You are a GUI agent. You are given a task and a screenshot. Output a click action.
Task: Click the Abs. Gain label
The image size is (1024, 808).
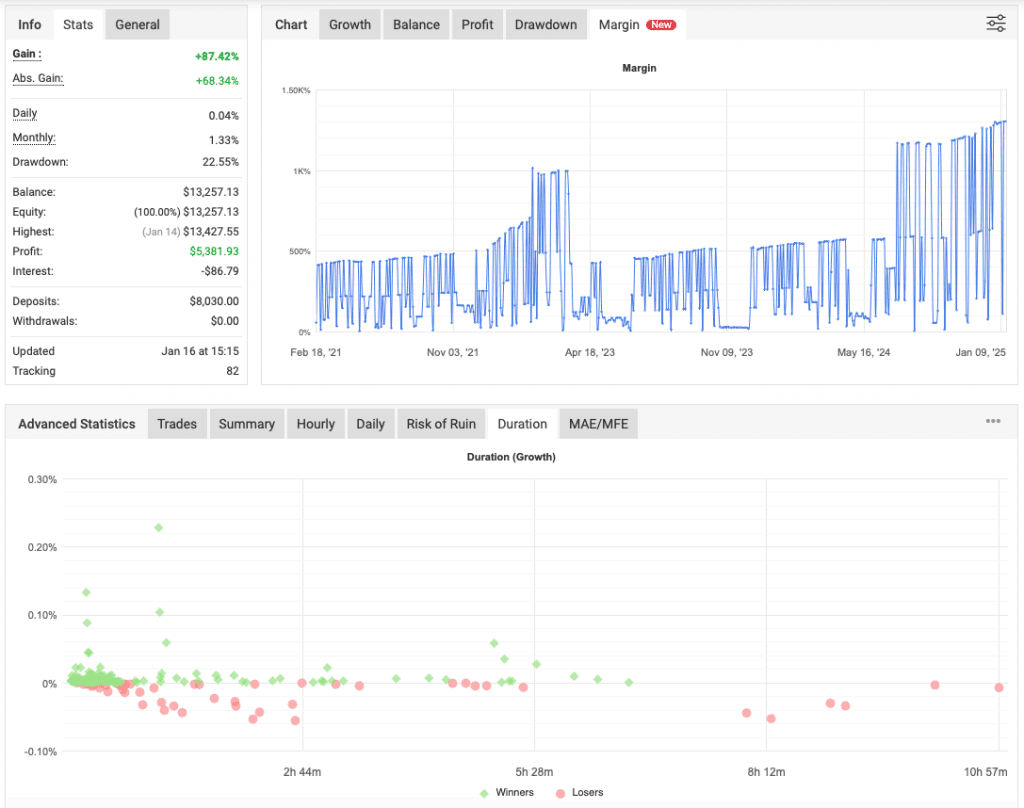(37, 78)
